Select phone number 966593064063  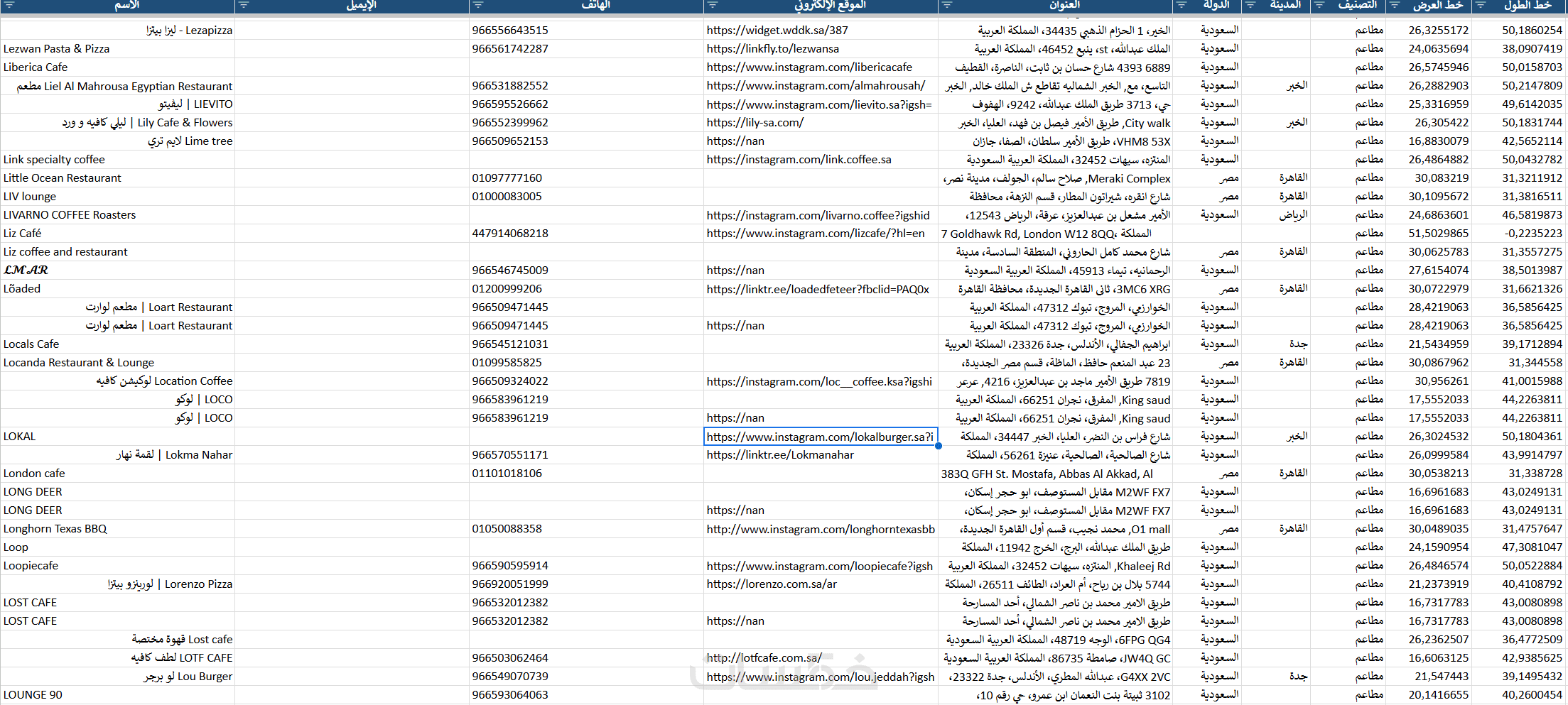coord(586,695)
